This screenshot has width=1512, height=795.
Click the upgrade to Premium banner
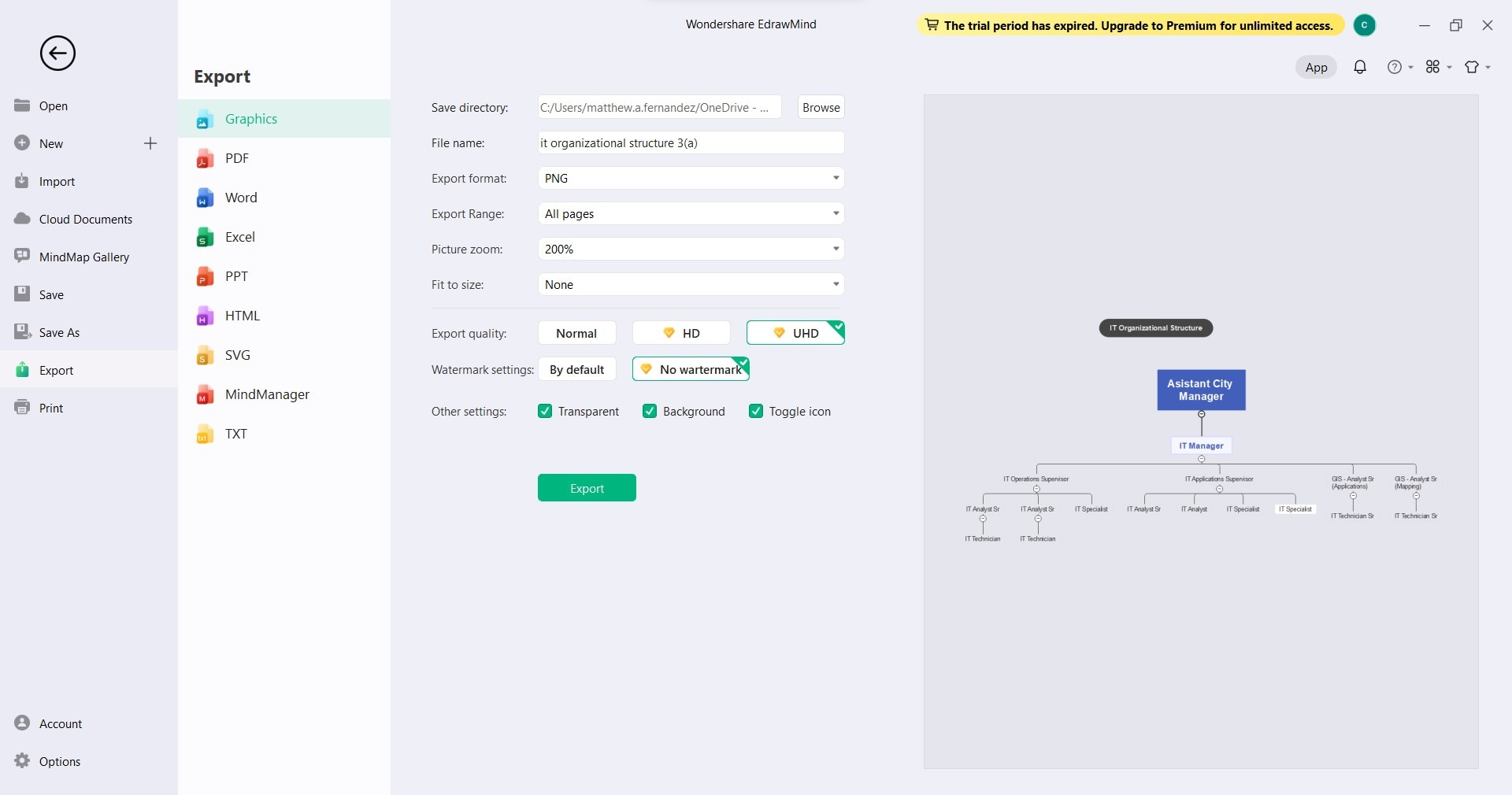pyautogui.click(x=1131, y=25)
